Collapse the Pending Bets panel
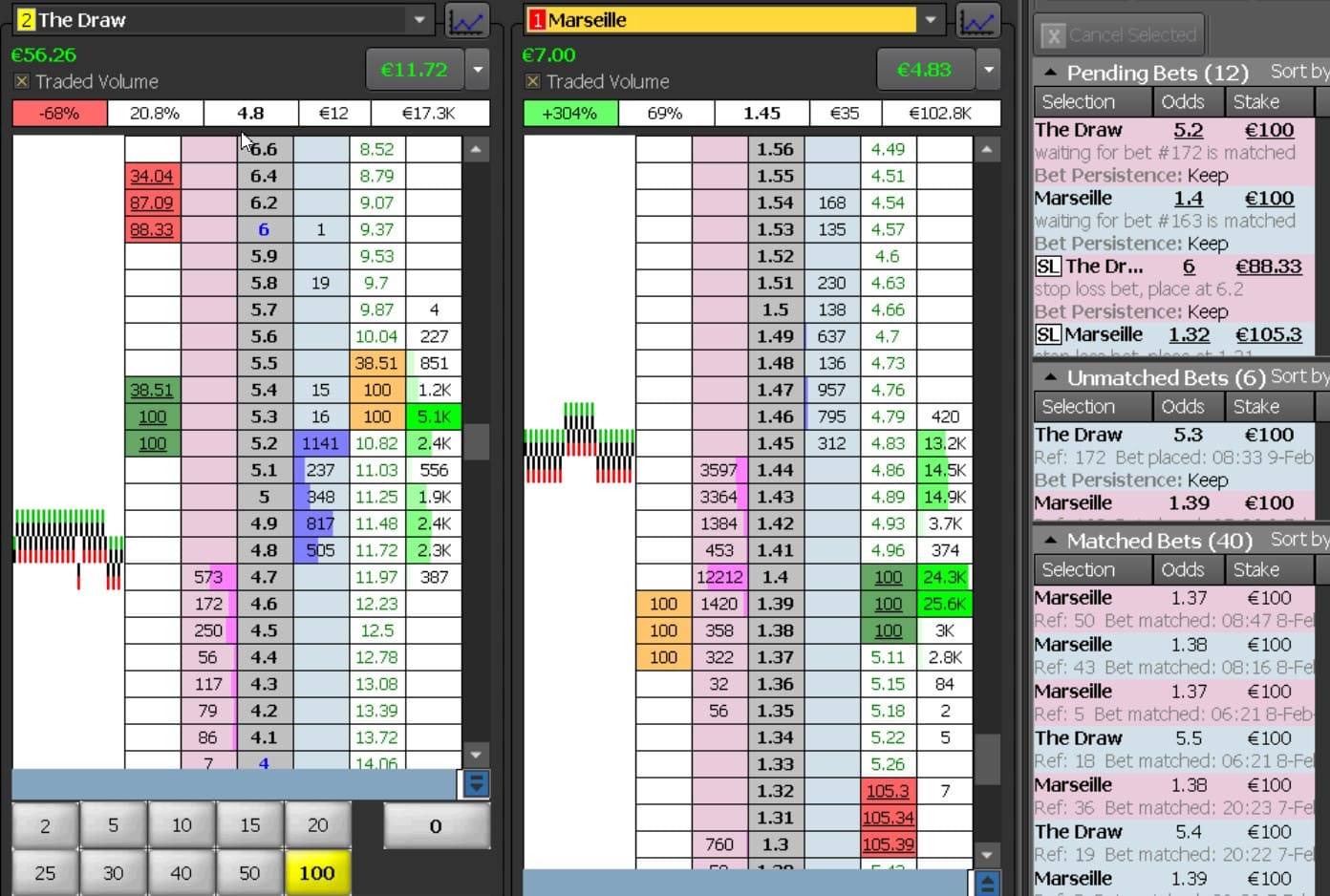Screen dimensions: 1330x896 pyautogui.click(x=1052, y=72)
